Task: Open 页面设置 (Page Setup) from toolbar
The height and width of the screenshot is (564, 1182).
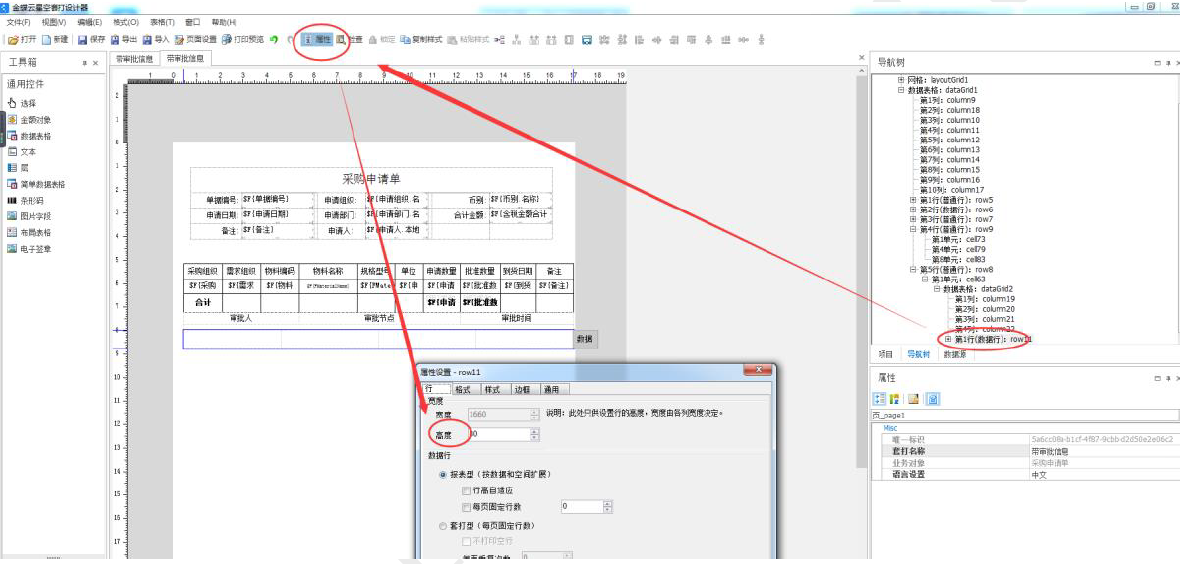Action: [195, 40]
